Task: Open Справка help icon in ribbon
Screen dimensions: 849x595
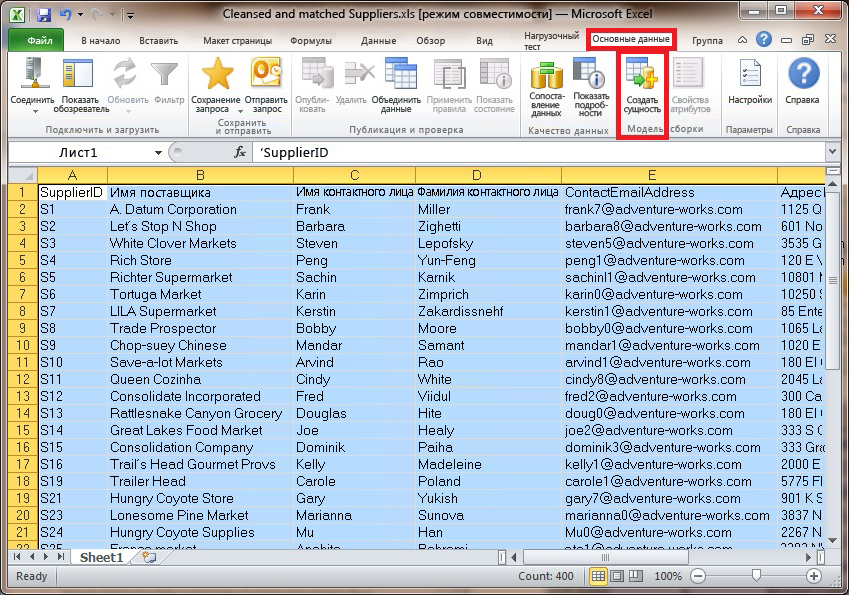Action: pos(804,73)
